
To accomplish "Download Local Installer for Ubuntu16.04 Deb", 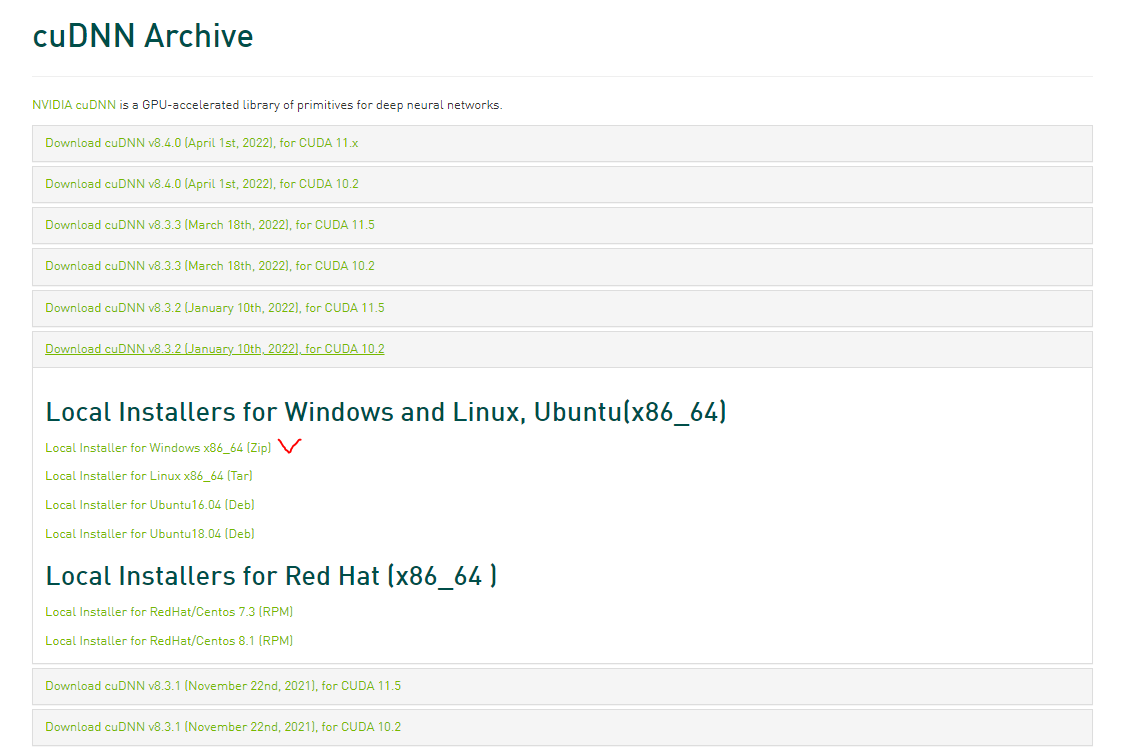I will (150, 505).
